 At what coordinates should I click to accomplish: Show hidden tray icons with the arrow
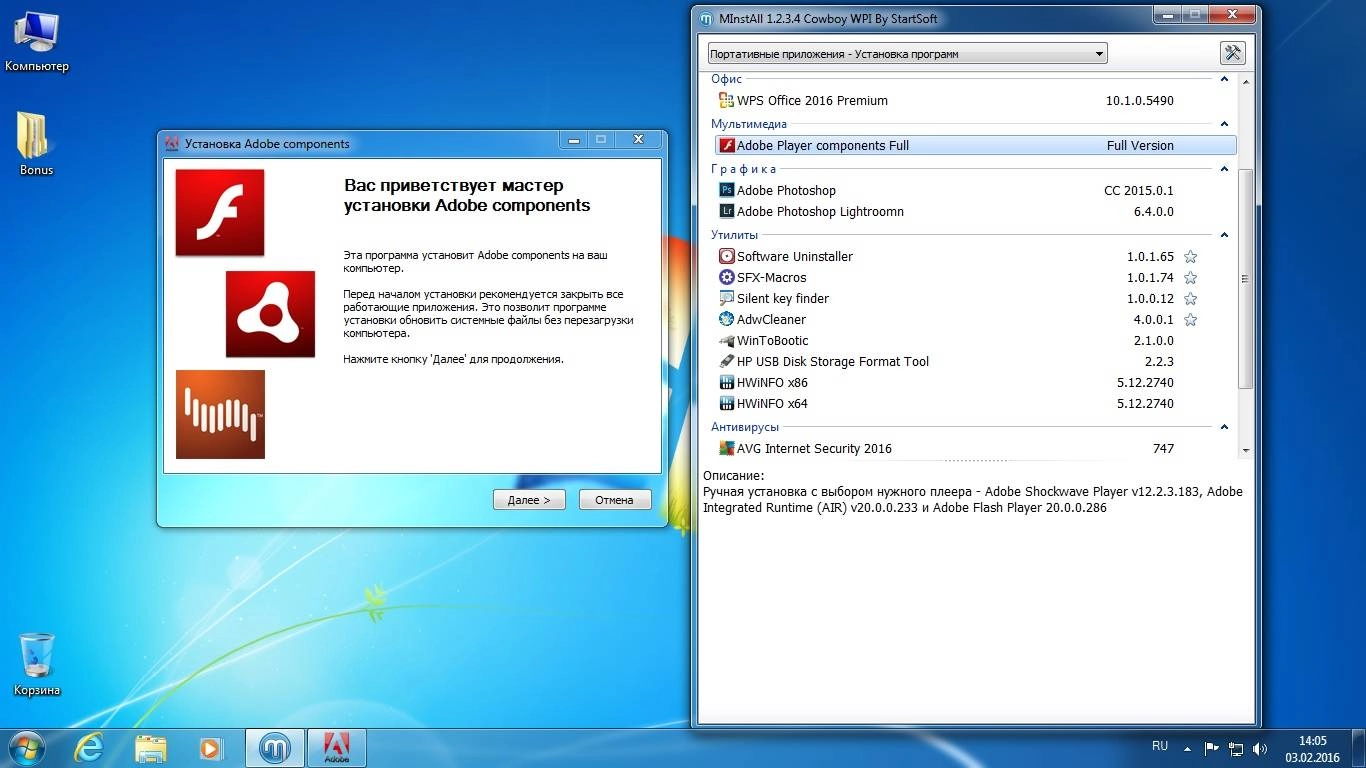[1187, 748]
